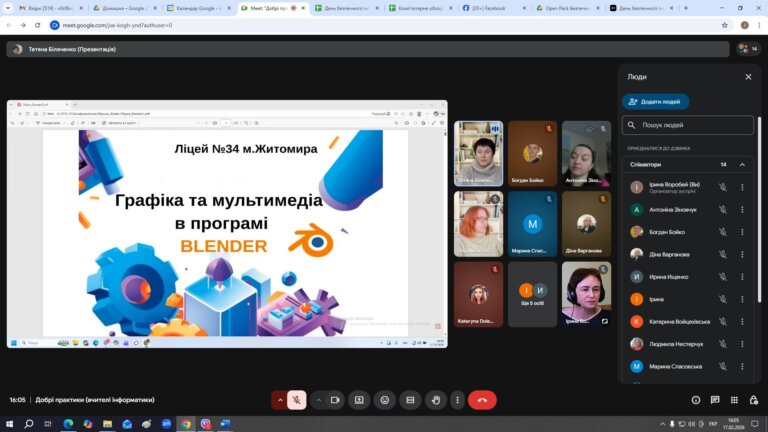Image resolution: width=768 pixels, height=432 pixels.
Task: Open the Chrome profile avatar
Action: click(x=744, y=25)
